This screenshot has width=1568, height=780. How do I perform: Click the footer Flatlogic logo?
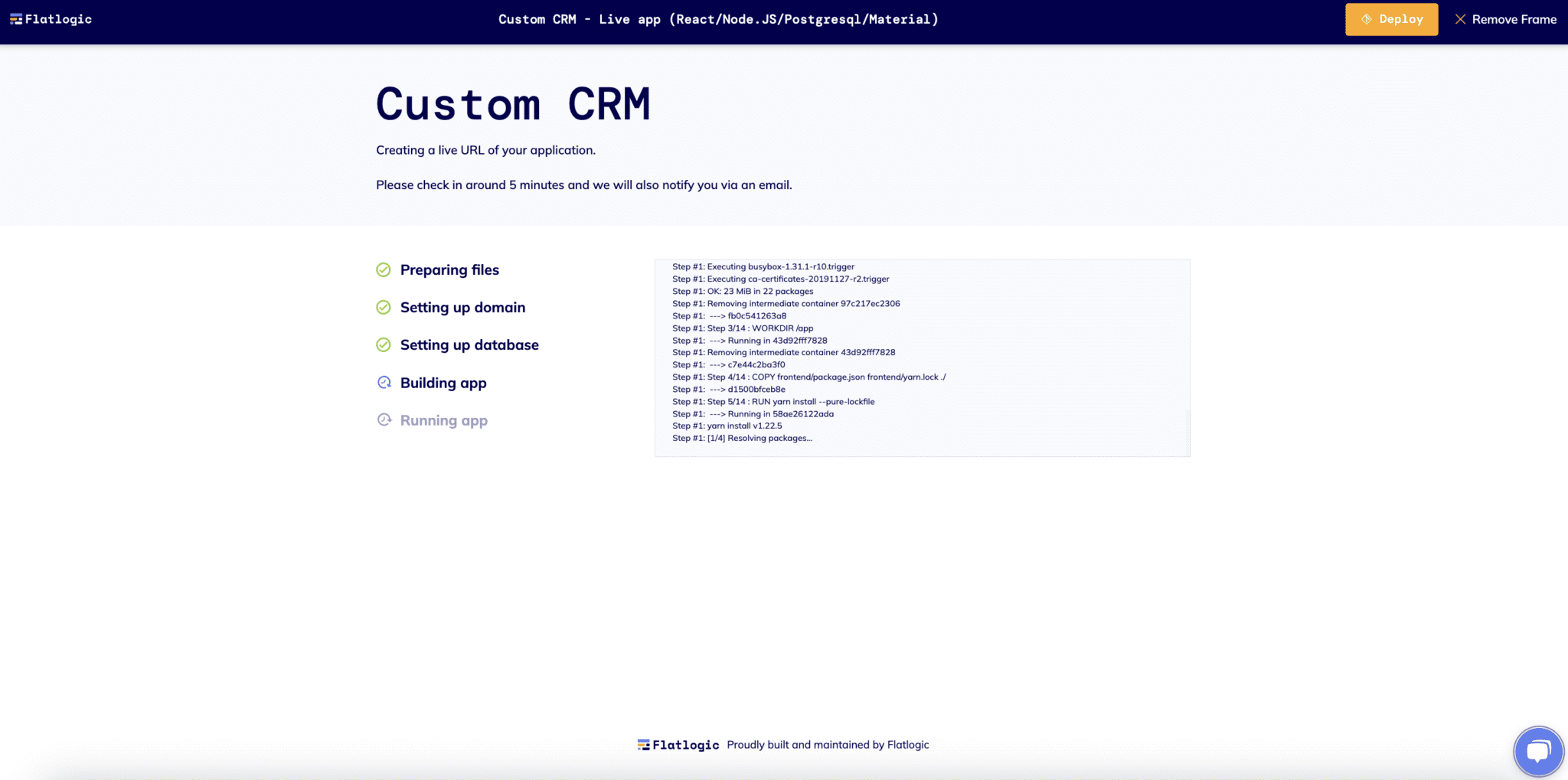[x=678, y=745]
